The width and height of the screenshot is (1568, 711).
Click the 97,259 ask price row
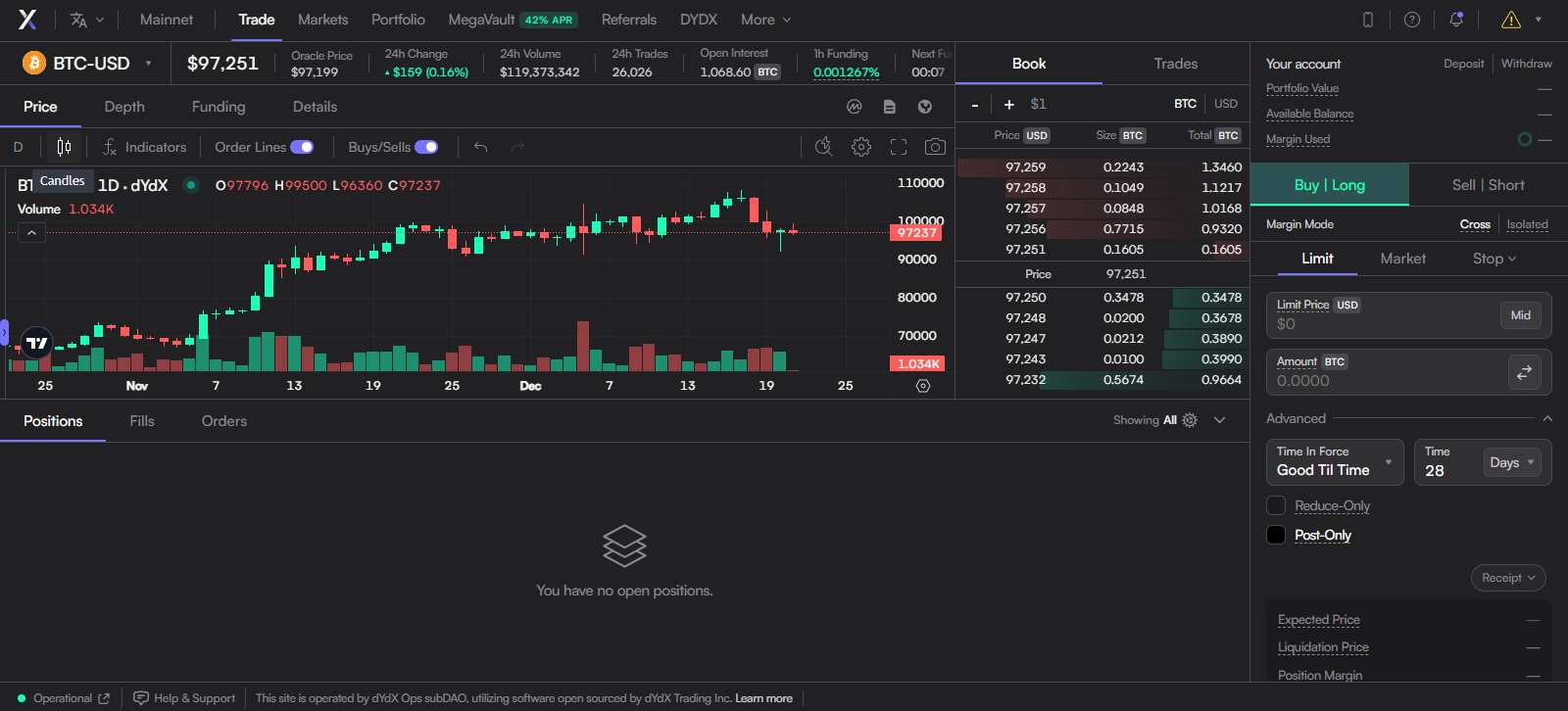(1102, 167)
